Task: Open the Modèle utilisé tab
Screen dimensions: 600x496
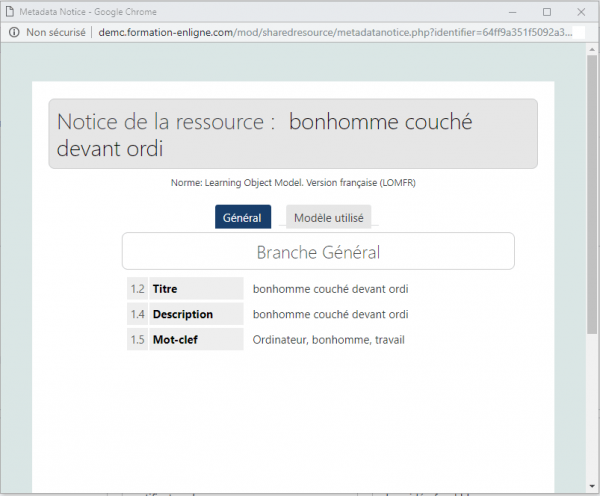Action: [x=329, y=218]
